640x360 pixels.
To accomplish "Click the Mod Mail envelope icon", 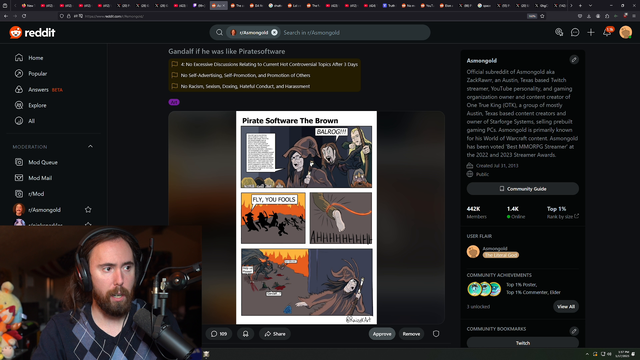I will pos(19,178).
